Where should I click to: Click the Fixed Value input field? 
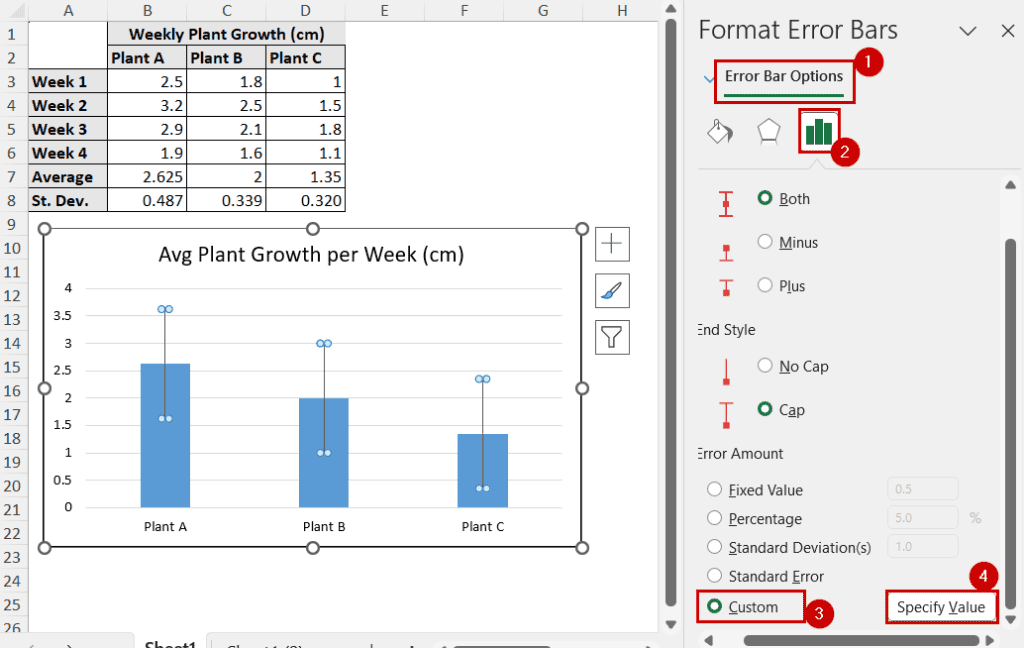coord(922,490)
